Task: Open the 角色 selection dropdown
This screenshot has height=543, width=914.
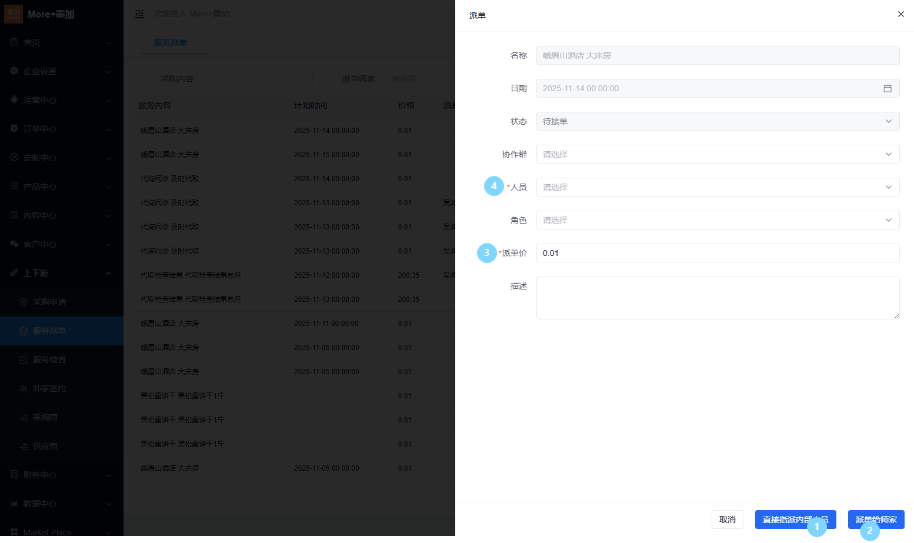Action: (x=717, y=220)
